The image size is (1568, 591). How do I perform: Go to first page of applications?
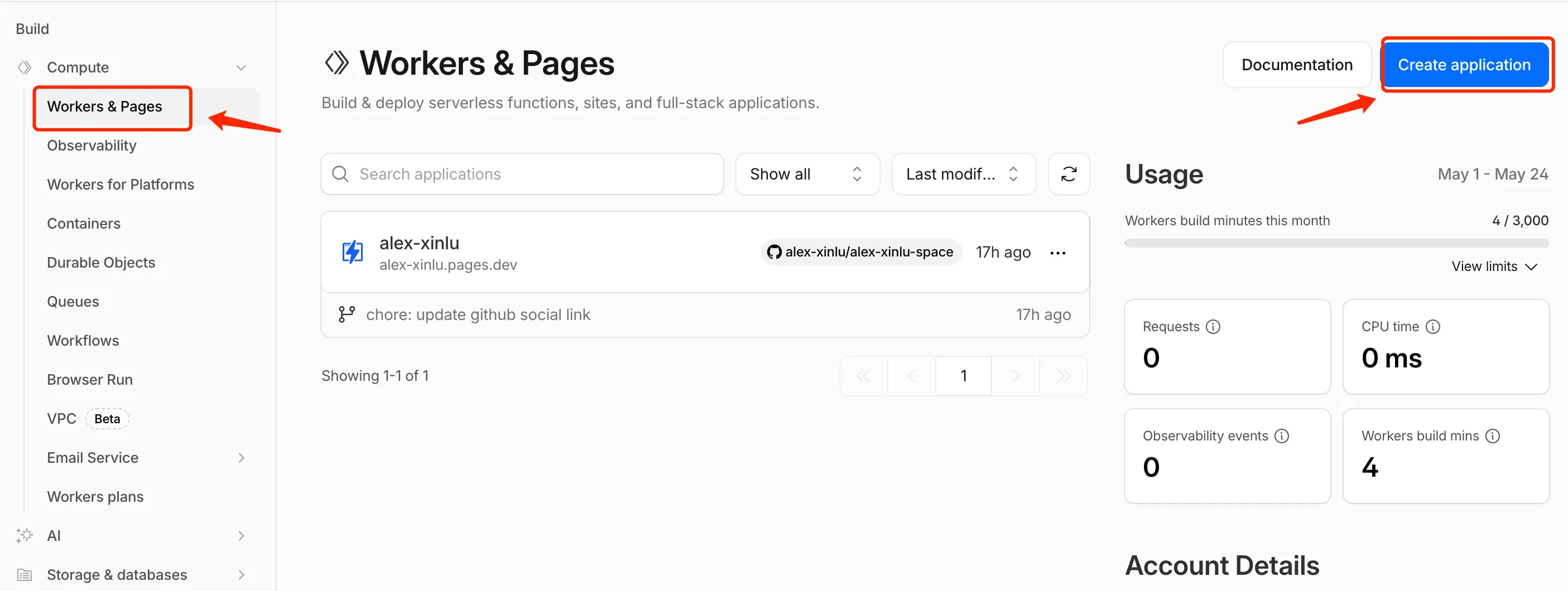(864, 376)
